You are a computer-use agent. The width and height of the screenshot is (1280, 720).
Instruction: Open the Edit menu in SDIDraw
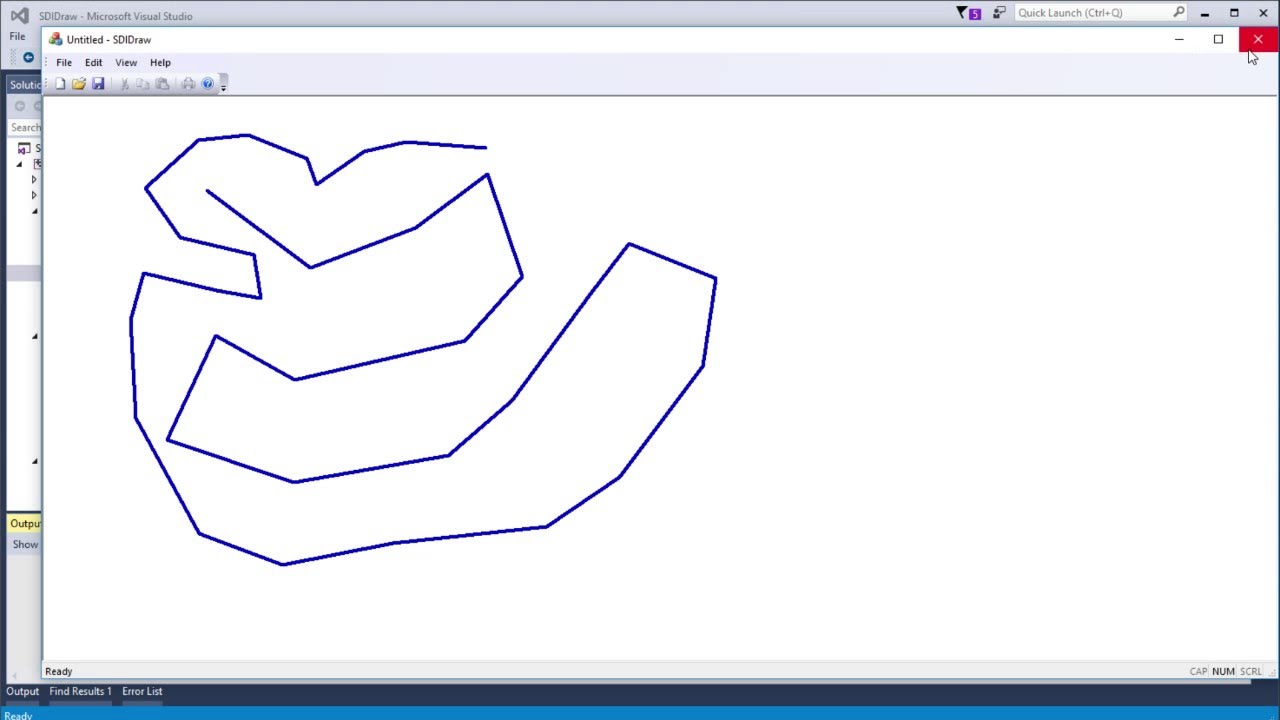click(93, 62)
